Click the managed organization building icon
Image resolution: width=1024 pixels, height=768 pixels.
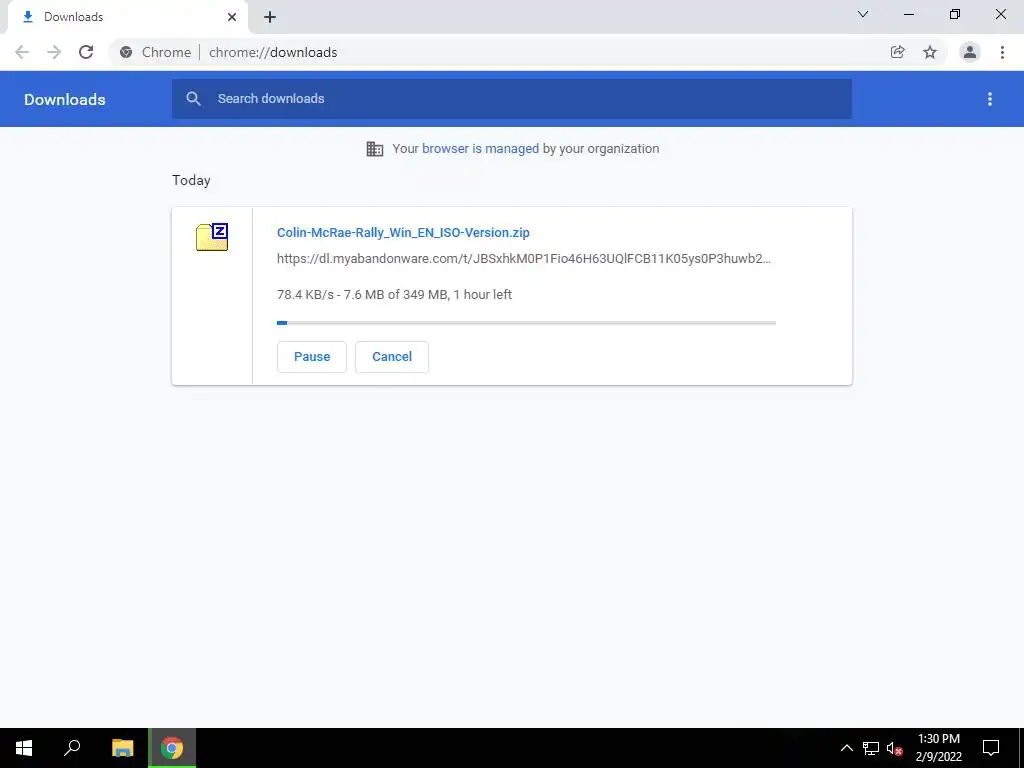(x=375, y=149)
